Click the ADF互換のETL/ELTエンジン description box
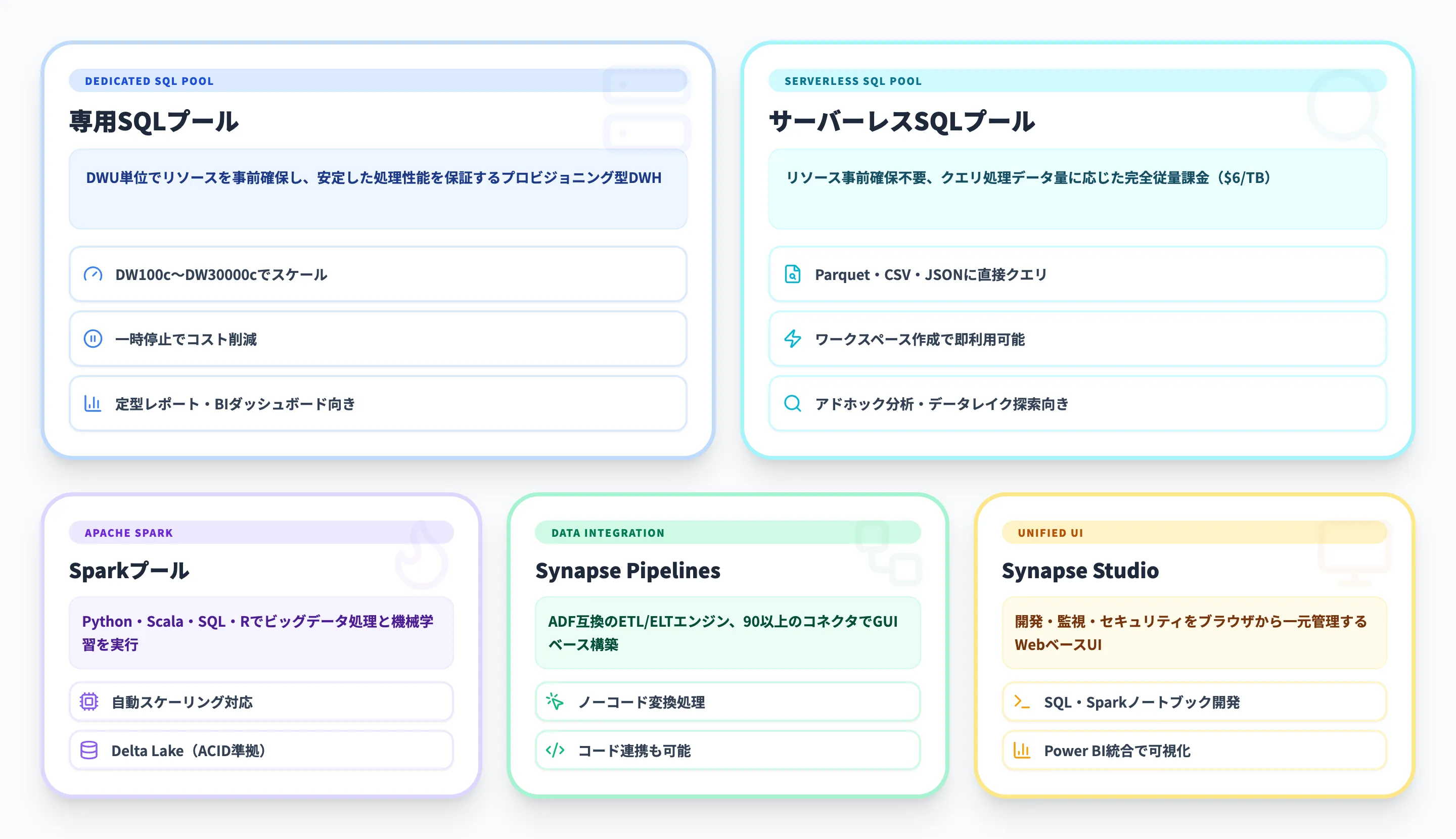1456x839 pixels. click(x=727, y=633)
